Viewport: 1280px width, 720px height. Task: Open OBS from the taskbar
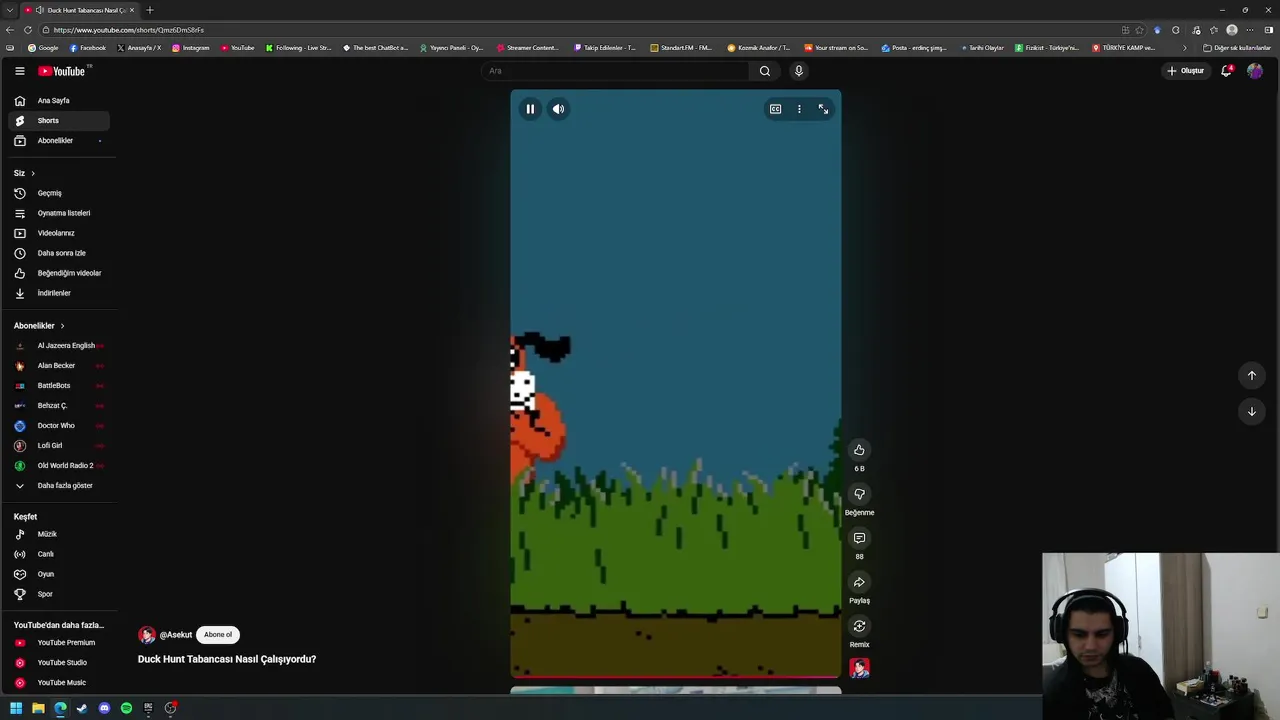pos(171,708)
